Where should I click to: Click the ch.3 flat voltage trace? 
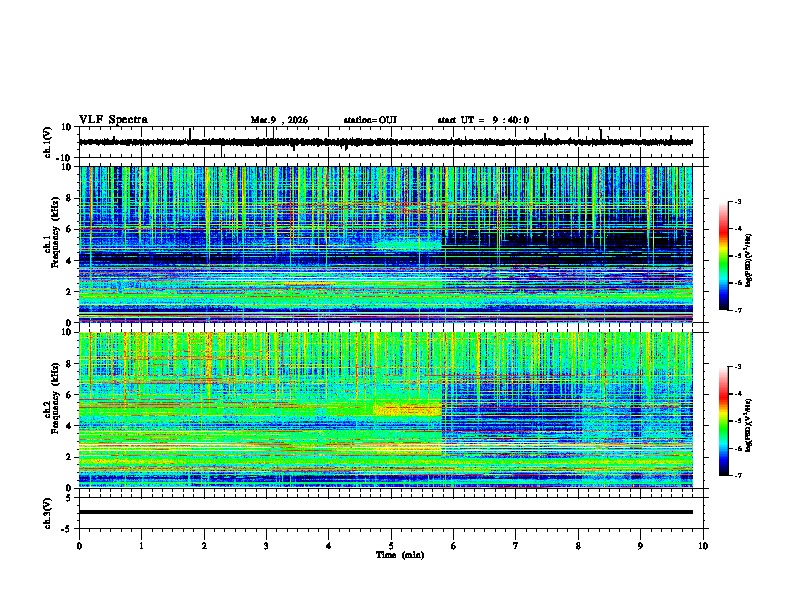pyautogui.click(x=386, y=512)
